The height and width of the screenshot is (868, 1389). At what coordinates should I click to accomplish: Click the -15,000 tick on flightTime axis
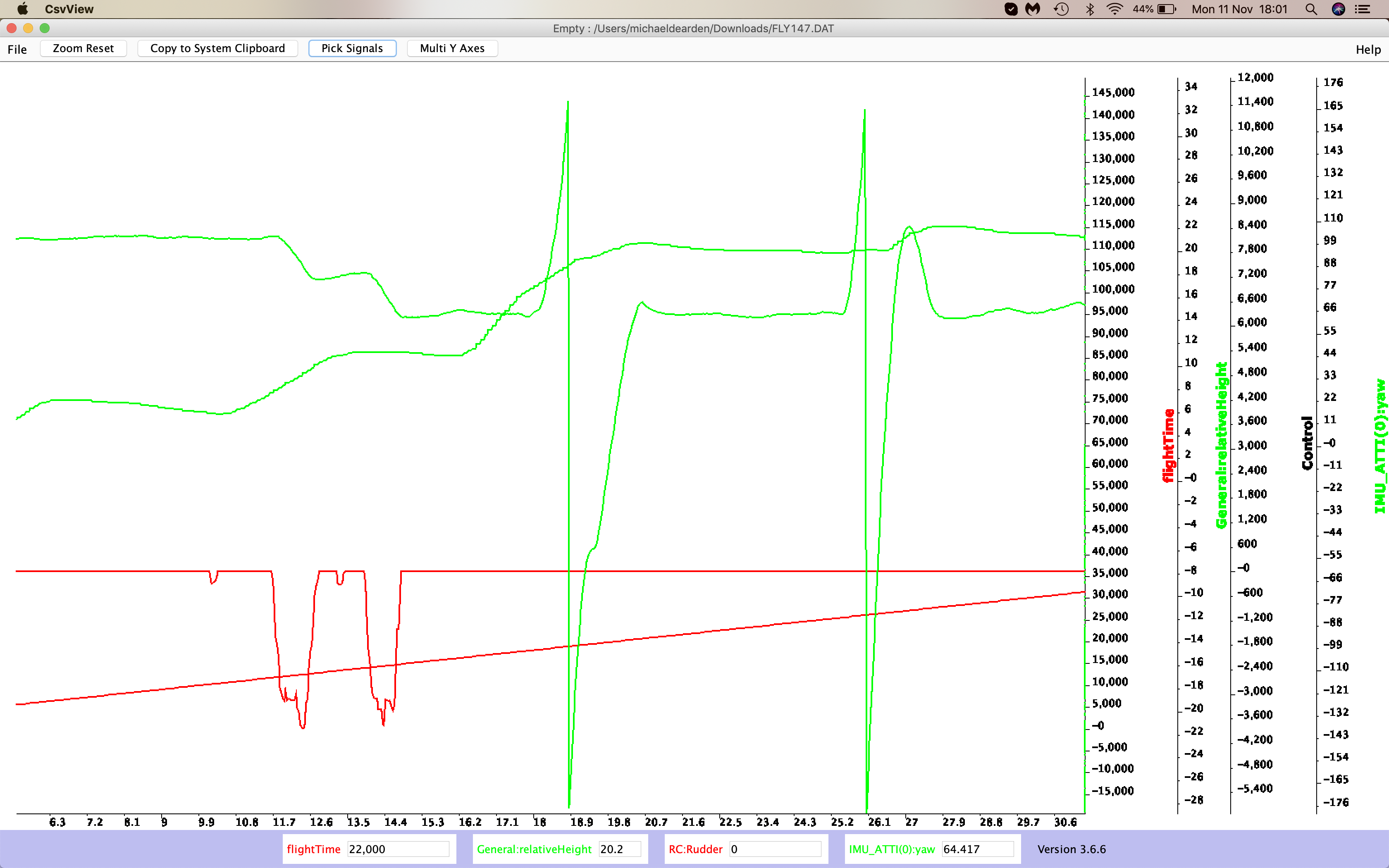tap(1112, 790)
